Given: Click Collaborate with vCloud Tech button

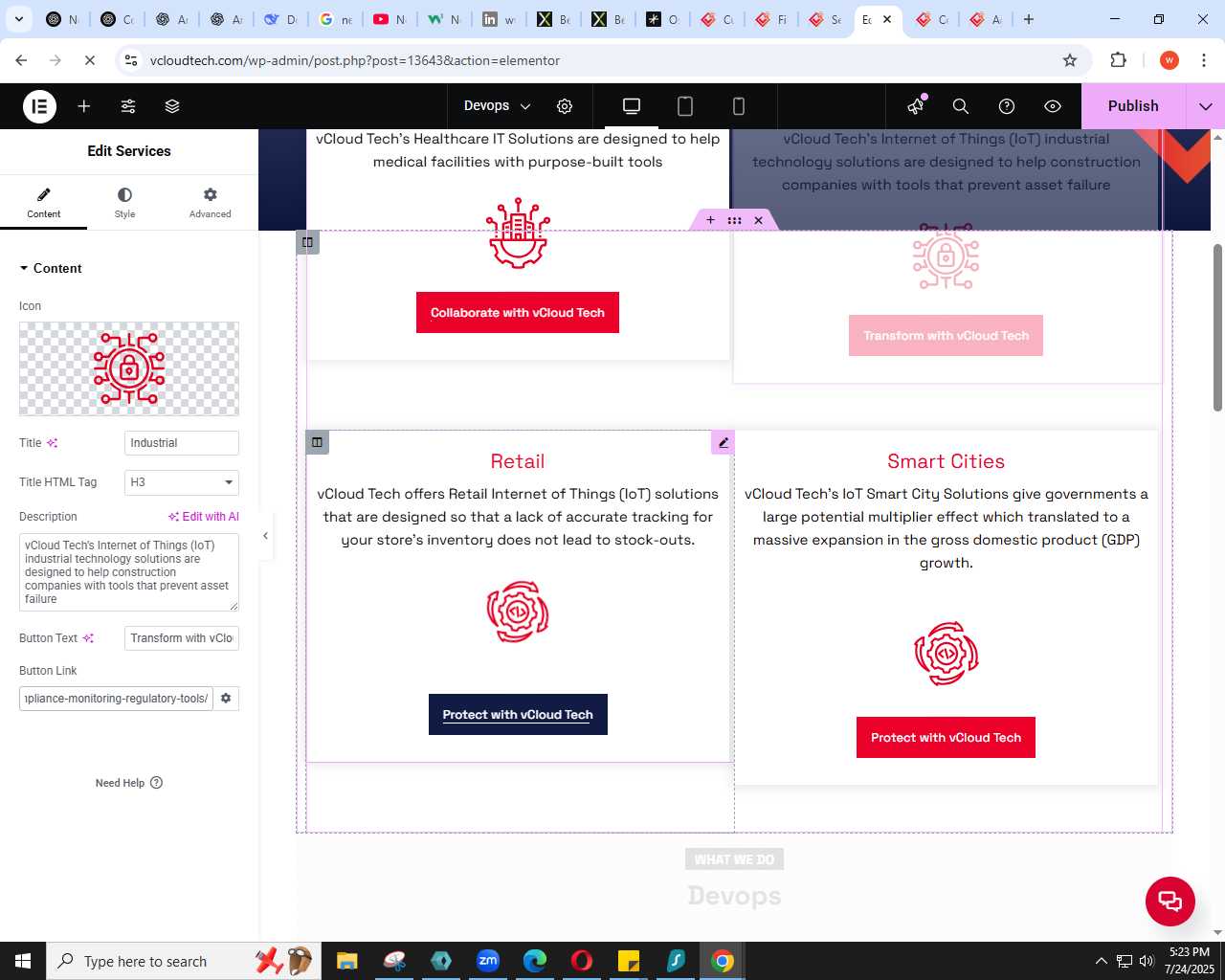Looking at the screenshot, I should point(518,313).
